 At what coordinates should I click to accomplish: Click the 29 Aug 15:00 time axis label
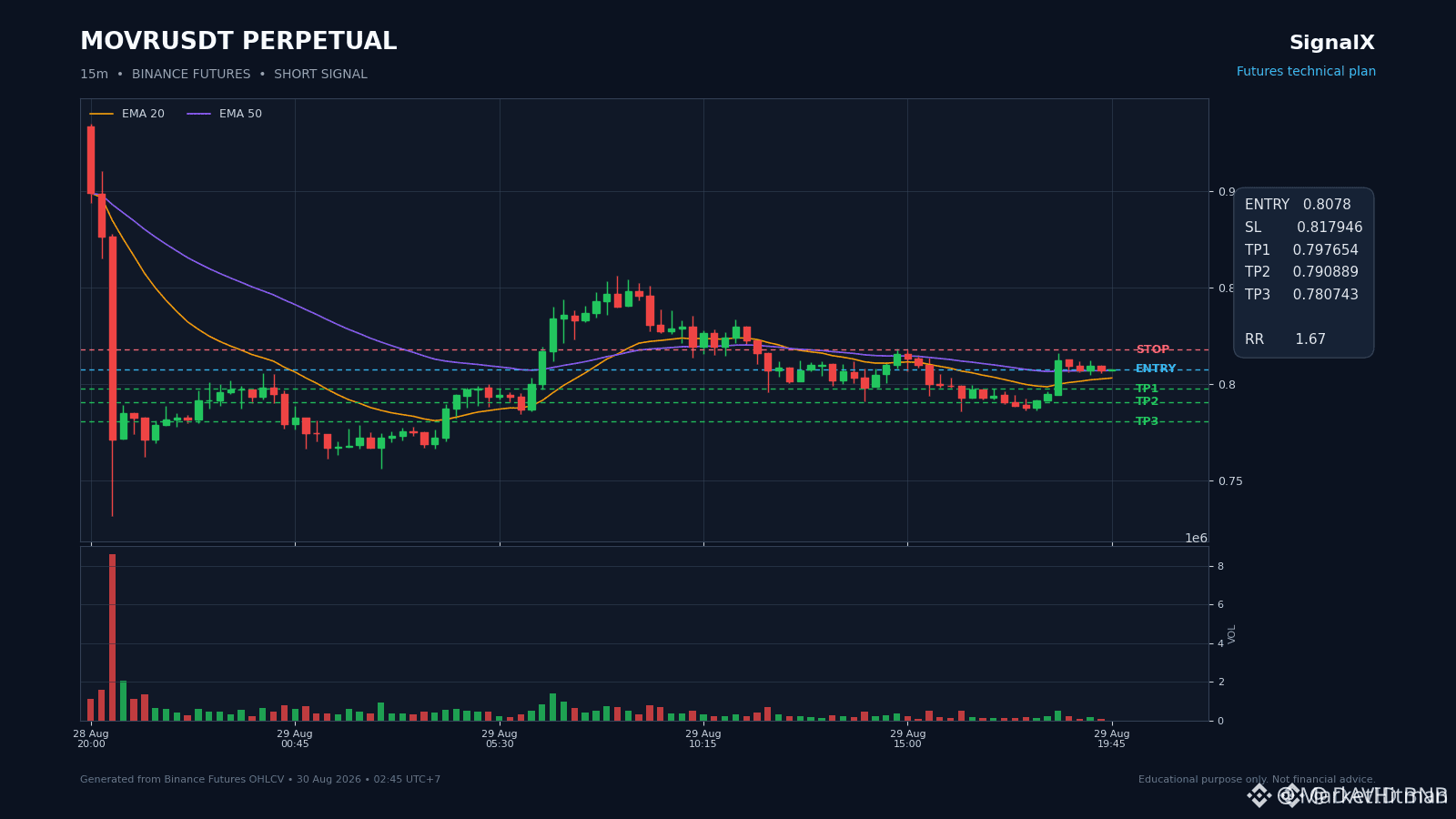907,738
